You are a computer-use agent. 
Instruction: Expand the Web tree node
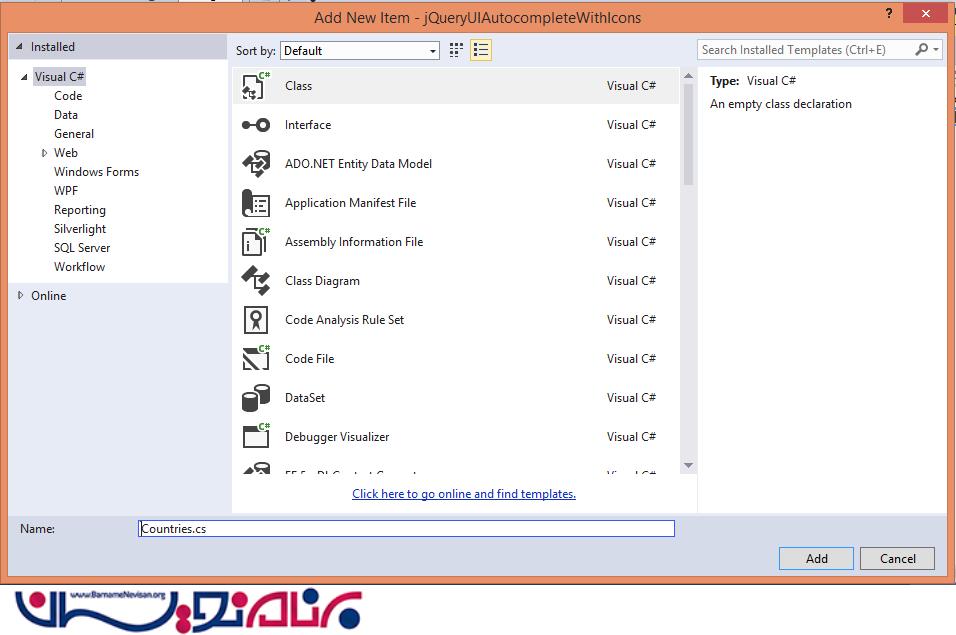pos(45,153)
